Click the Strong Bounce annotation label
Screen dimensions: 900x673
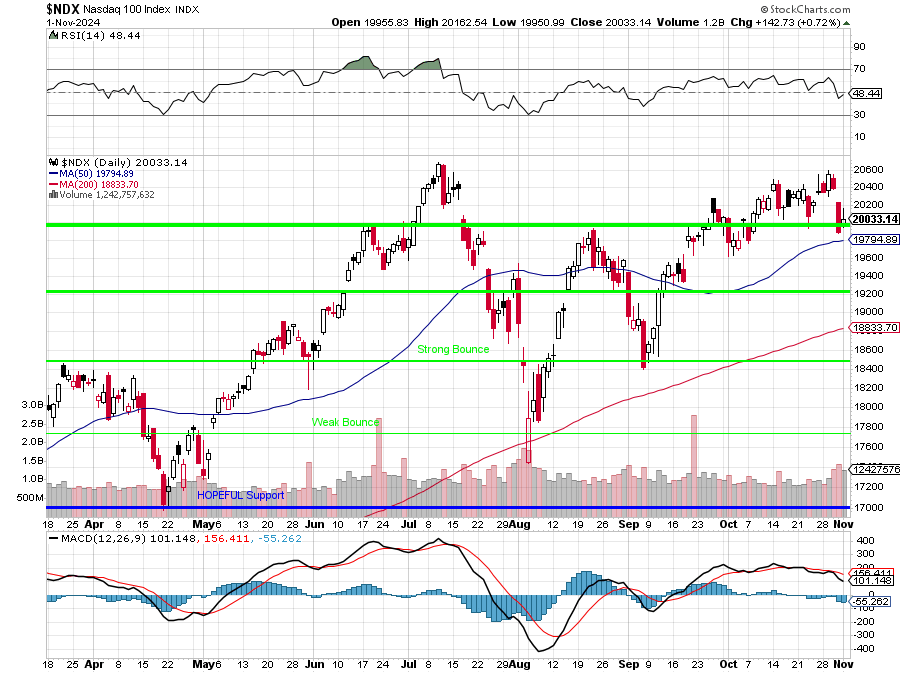pos(453,350)
